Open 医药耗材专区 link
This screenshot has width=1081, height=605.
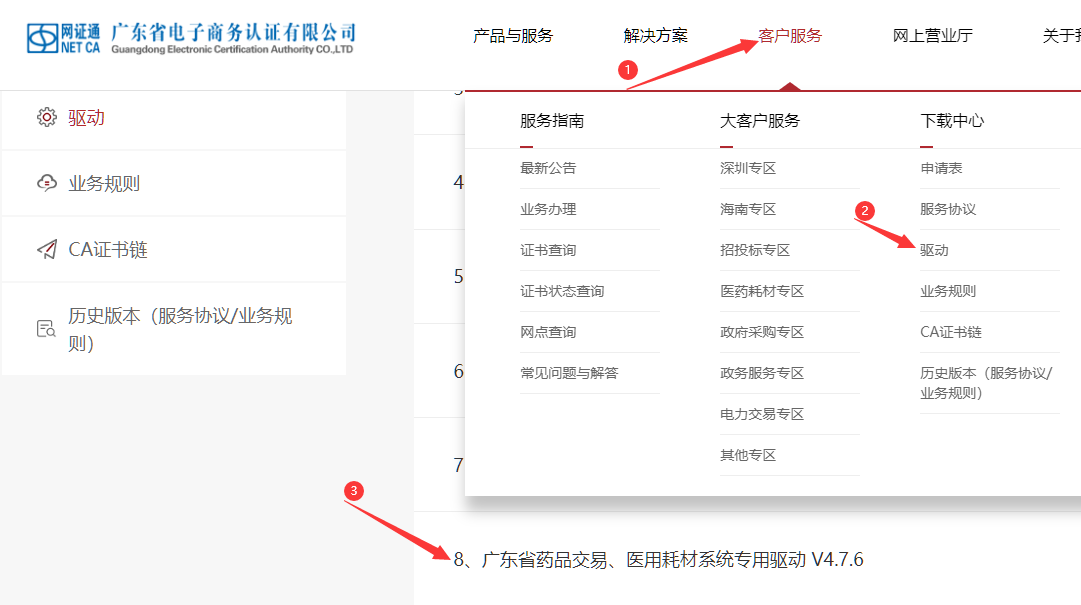tap(762, 291)
